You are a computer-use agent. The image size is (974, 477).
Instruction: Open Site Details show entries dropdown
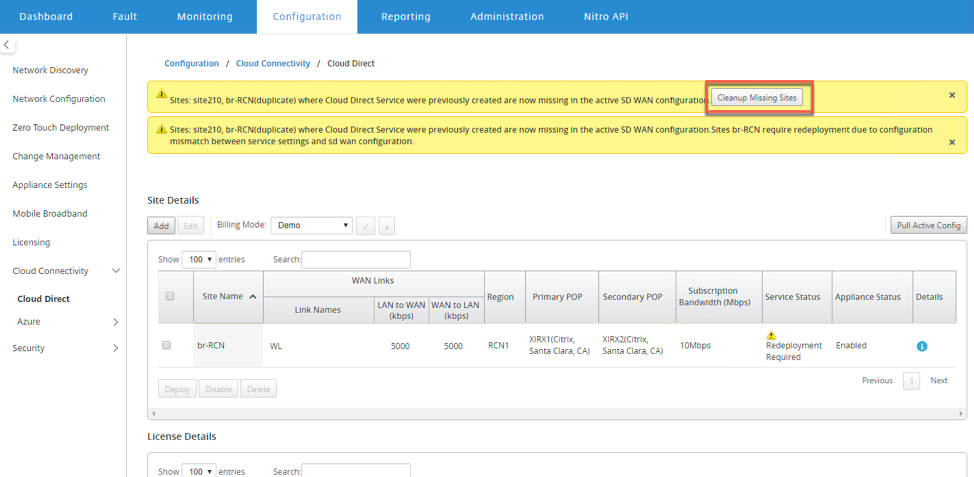(x=199, y=260)
